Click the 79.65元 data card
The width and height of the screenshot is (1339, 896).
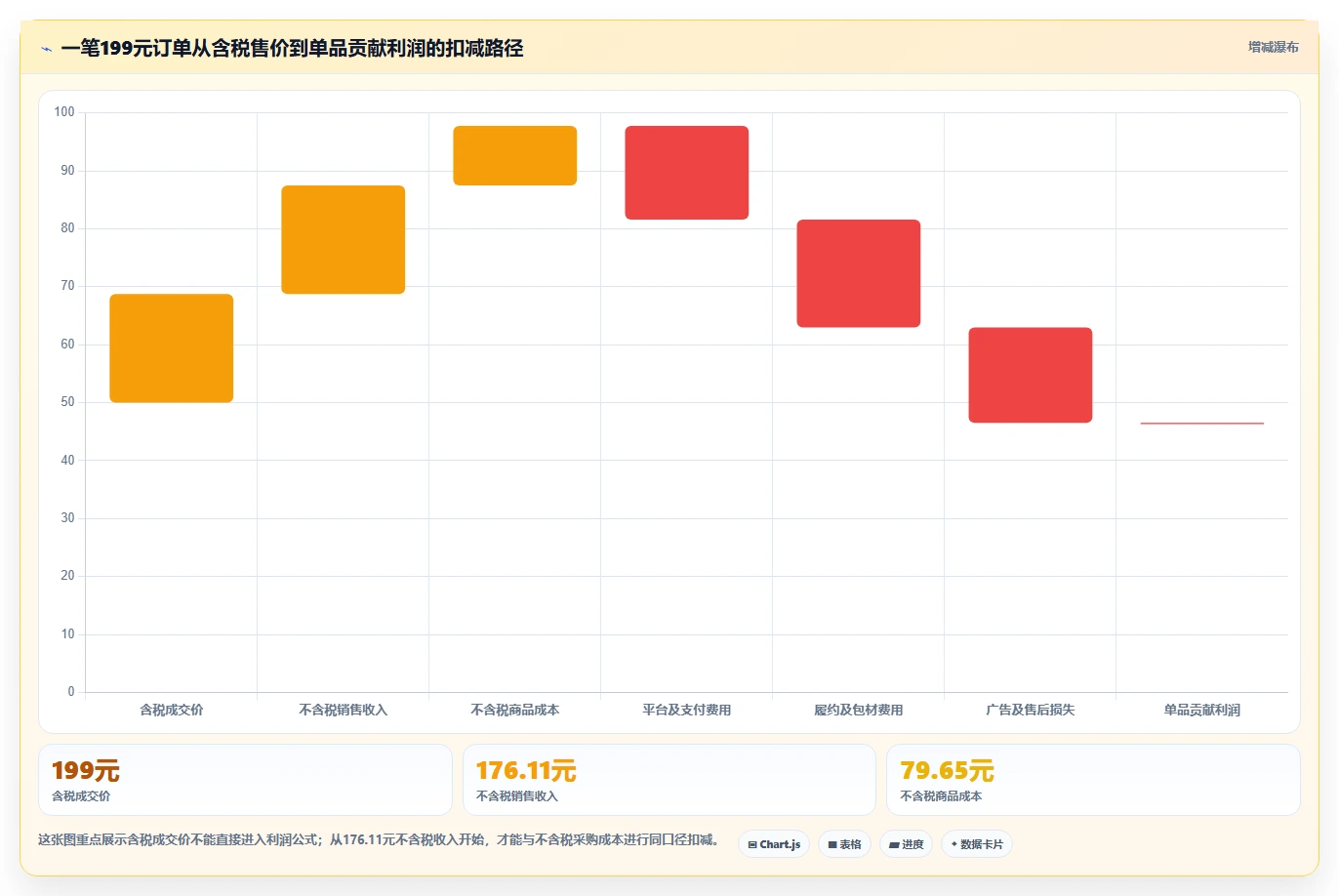click(x=1093, y=780)
